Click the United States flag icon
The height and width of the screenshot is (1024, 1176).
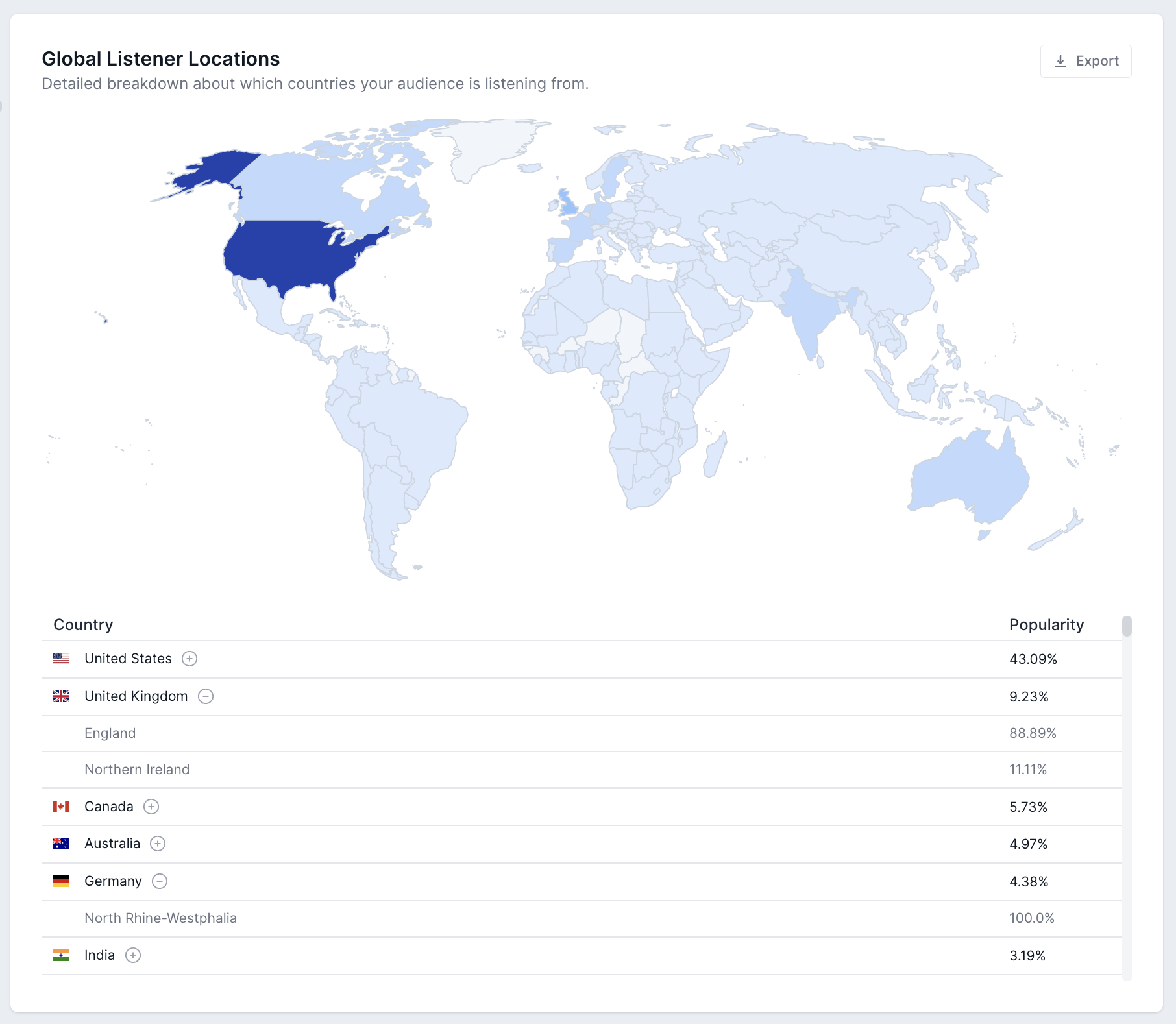(61, 659)
